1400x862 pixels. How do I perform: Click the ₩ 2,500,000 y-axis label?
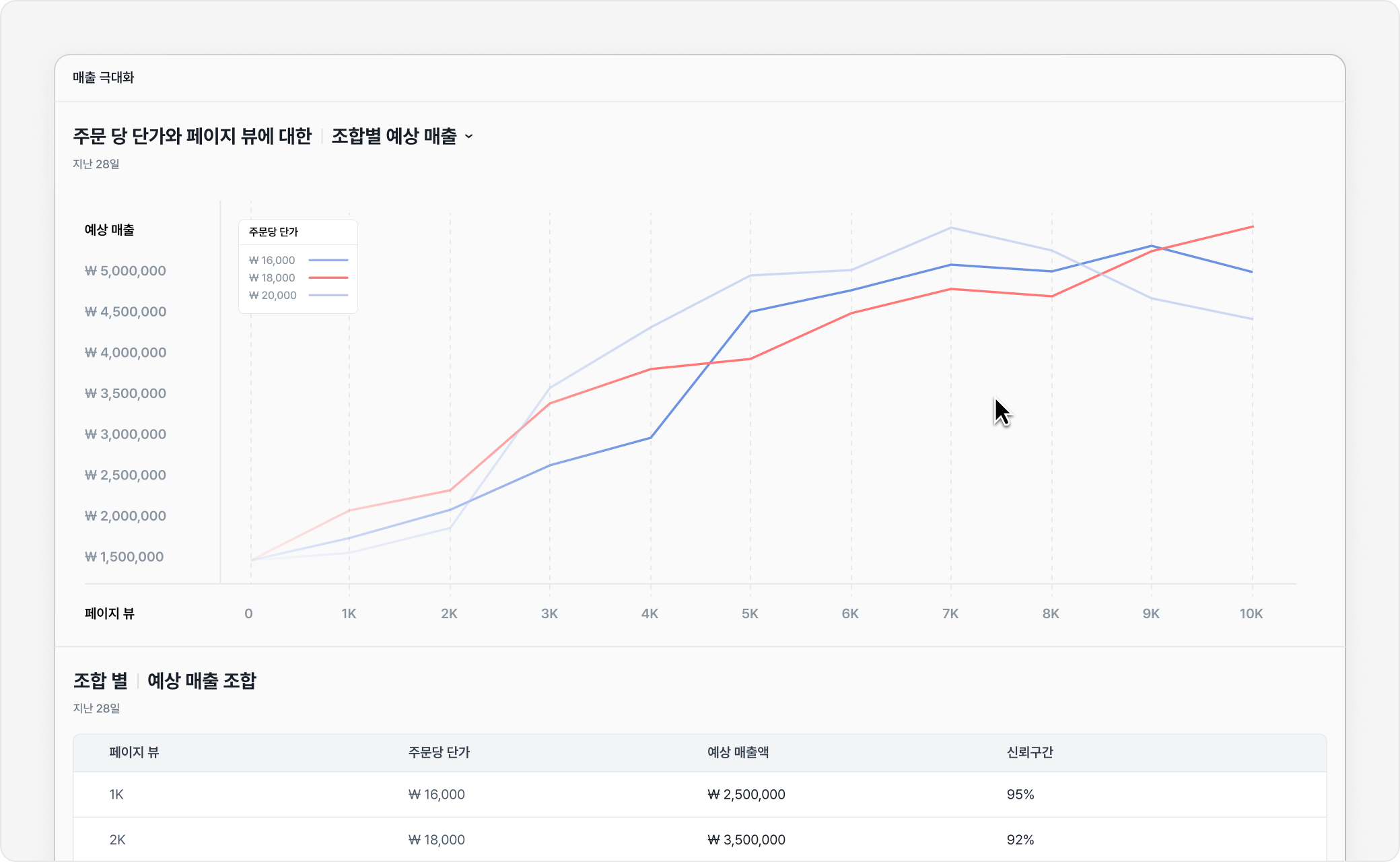pos(125,475)
